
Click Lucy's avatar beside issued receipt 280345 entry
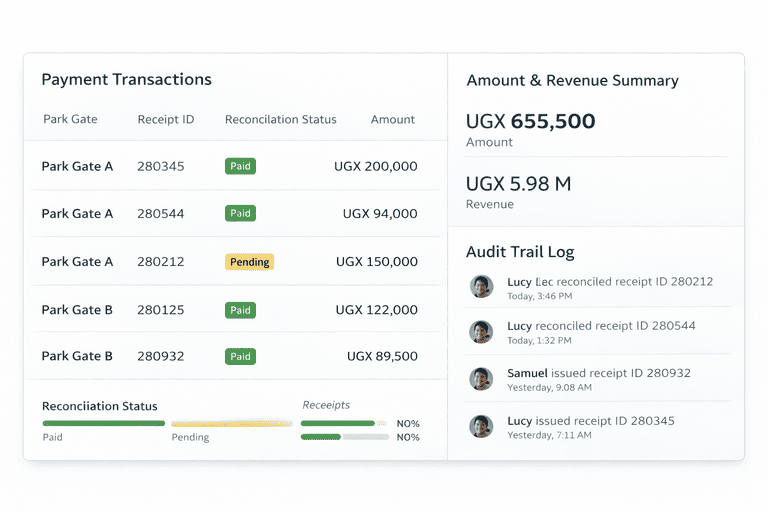482,427
